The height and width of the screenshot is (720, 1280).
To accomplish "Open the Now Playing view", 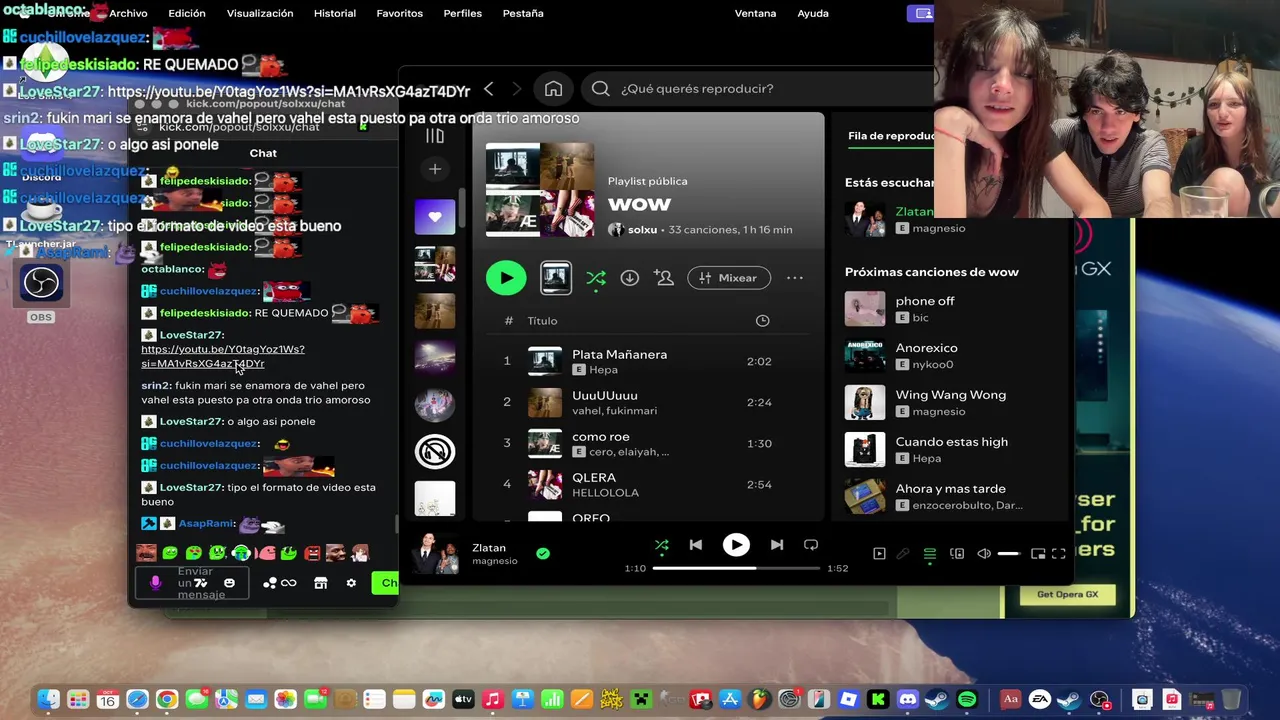I will point(879,554).
